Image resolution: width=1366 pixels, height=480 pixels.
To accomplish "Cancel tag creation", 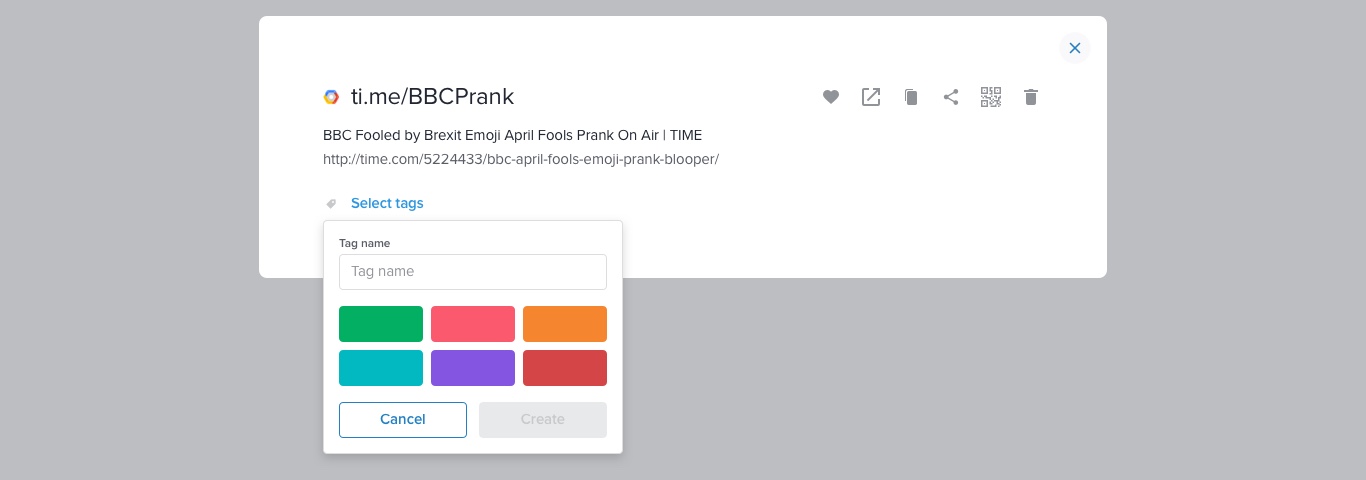I will [x=403, y=420].
